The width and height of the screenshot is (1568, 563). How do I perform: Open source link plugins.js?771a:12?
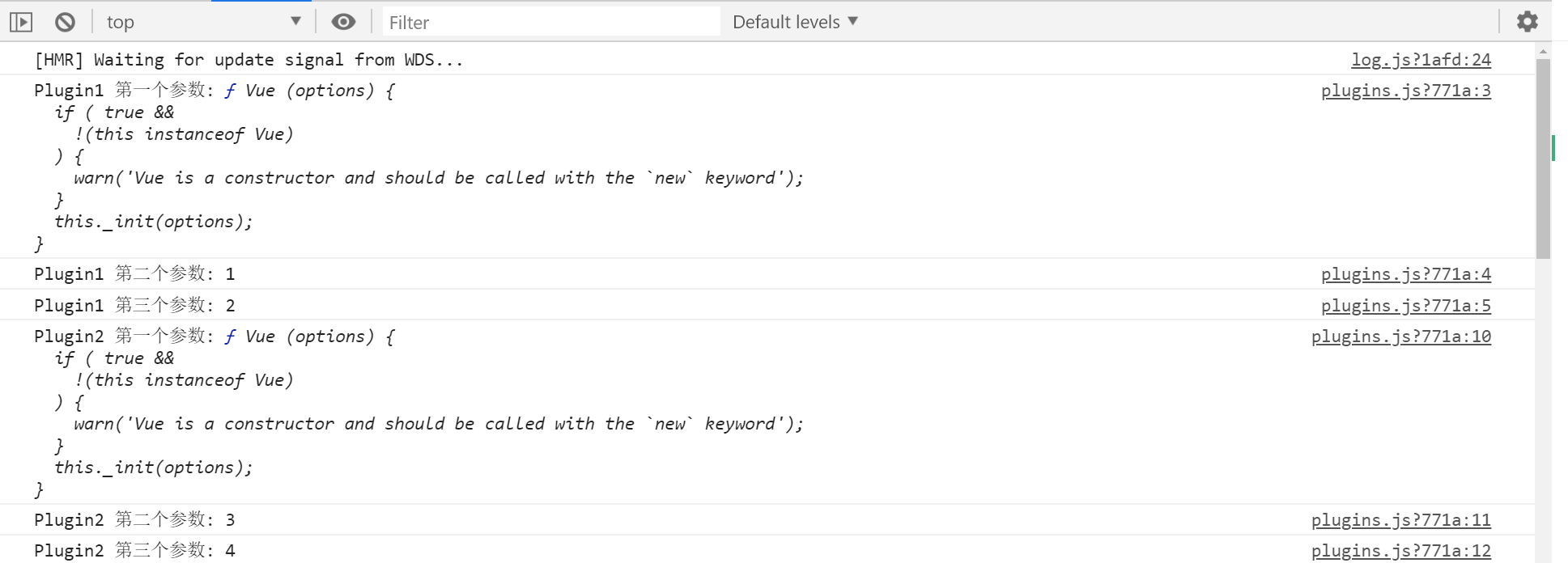click(1400, 551)
